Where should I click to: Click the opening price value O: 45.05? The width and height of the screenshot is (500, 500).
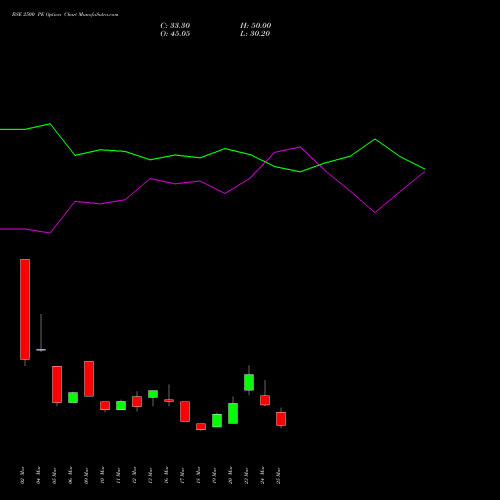point(175,34)
